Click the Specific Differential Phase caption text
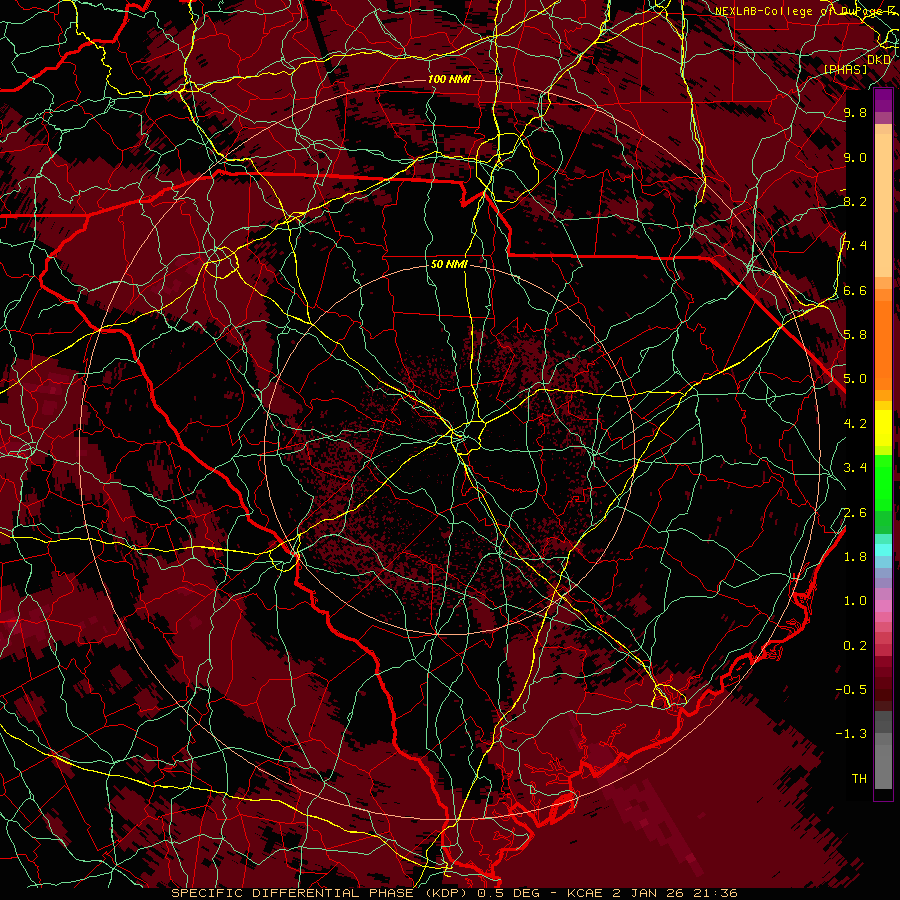Image resolution: width=900 pixels, height=900 pixels. (454, 893)
